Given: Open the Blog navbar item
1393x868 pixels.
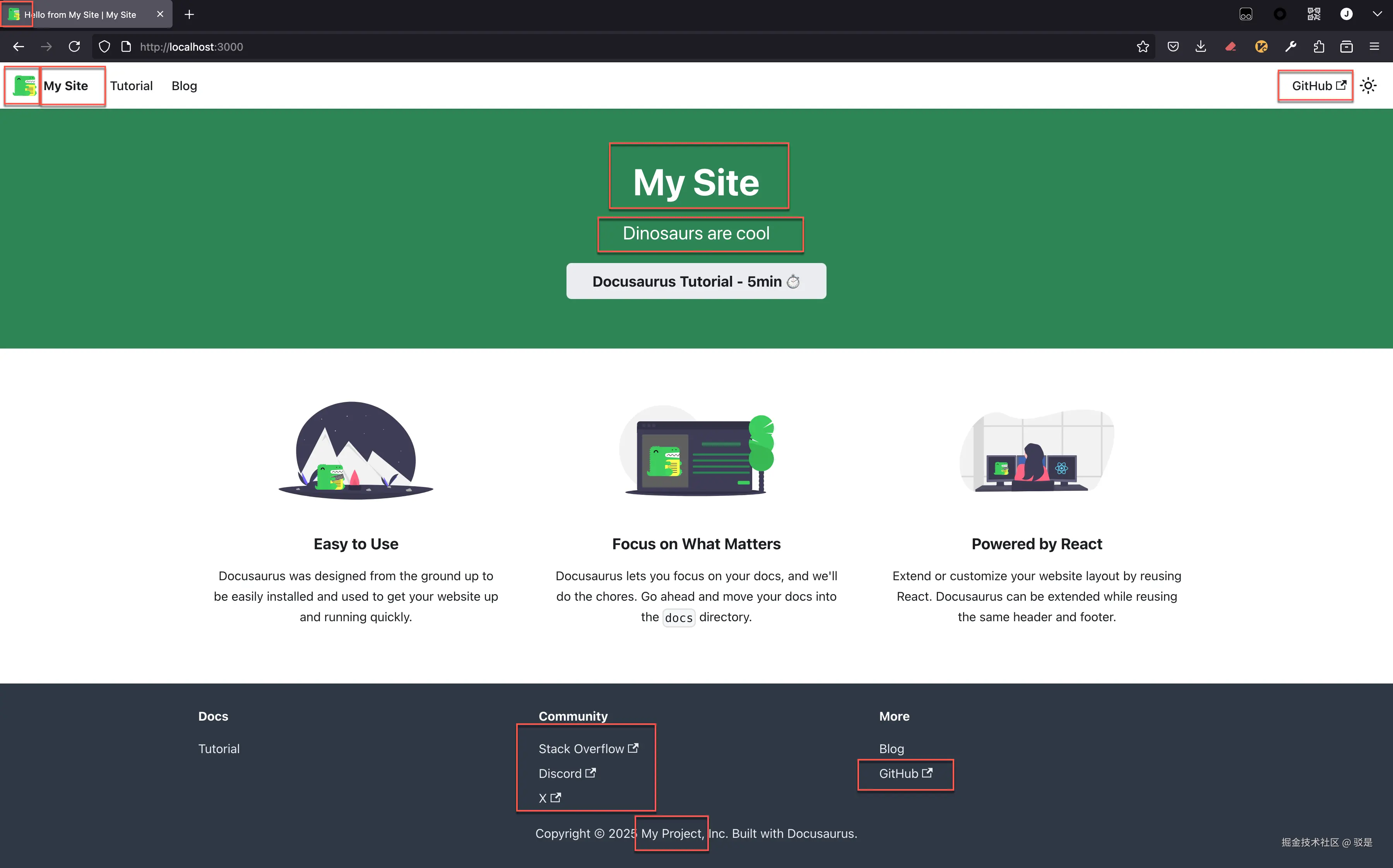Looking at the screenshot, I should pyautogui.click(x=184, y=86).
